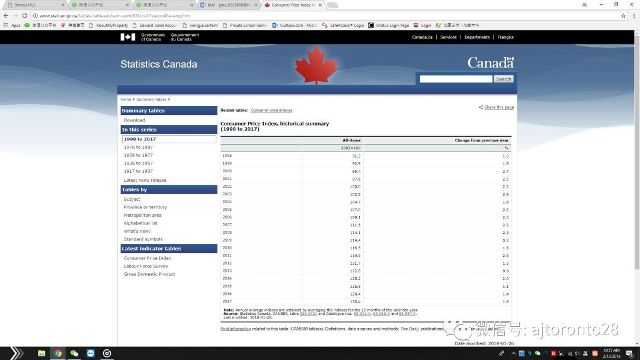Switch to the third browser tab
This screenshot has width=640, height=360.
(163, 5)
